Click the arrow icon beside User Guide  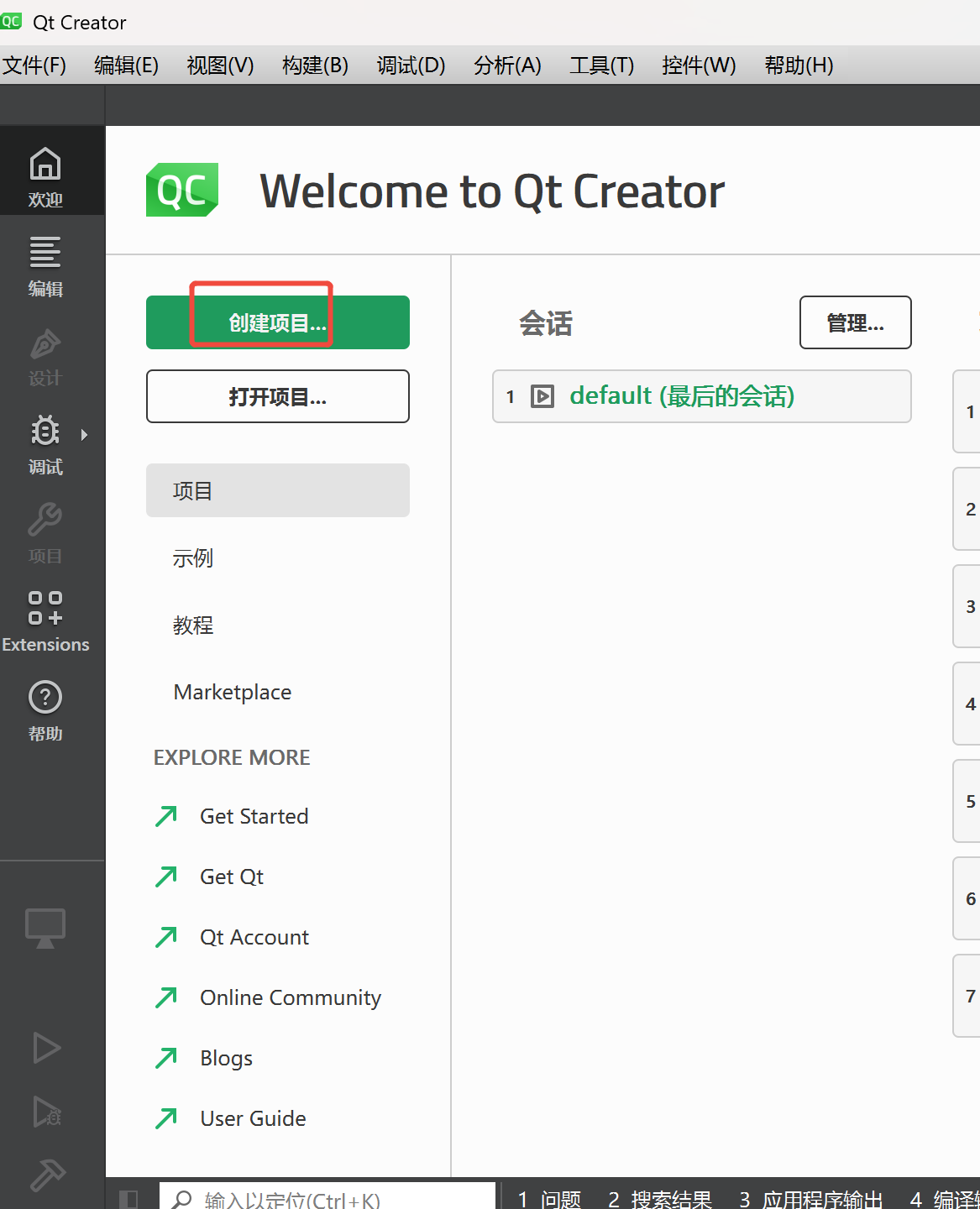[x=166, y=1118]
